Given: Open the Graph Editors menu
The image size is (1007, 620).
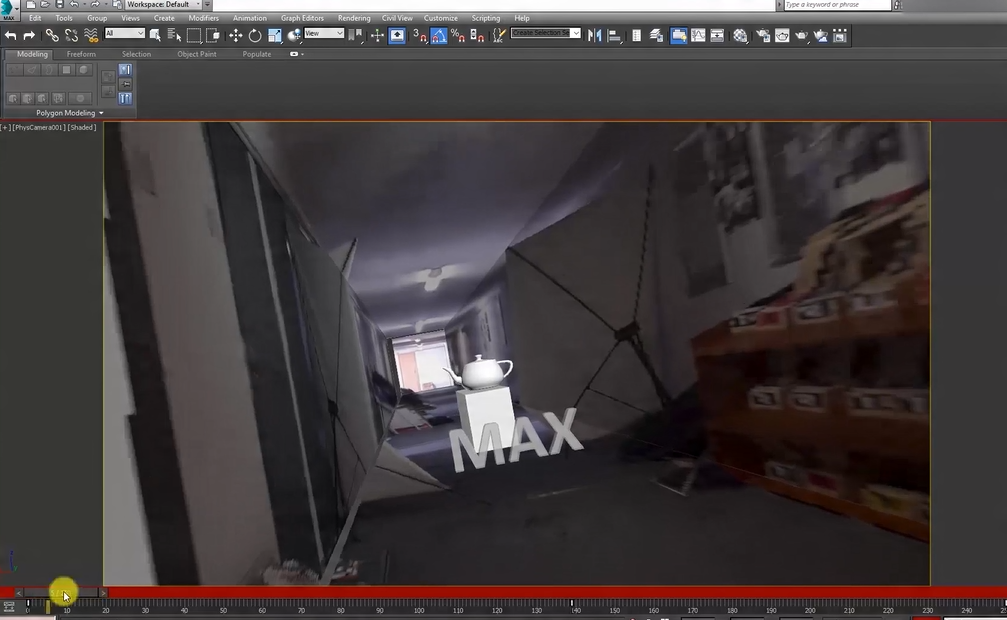Looking at the screenshot, I should click(x=302, y=18).
